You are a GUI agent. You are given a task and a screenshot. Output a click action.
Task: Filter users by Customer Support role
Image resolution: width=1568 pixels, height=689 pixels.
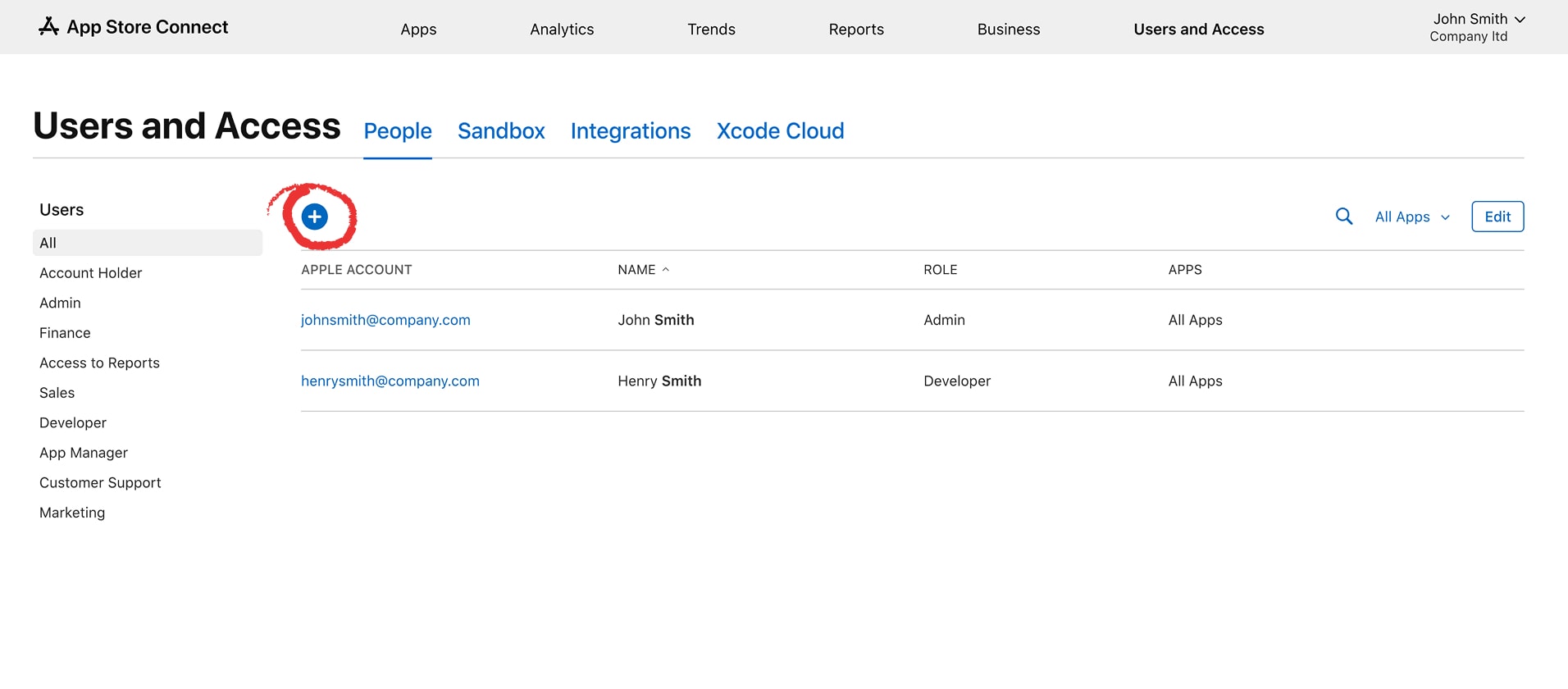100,482
